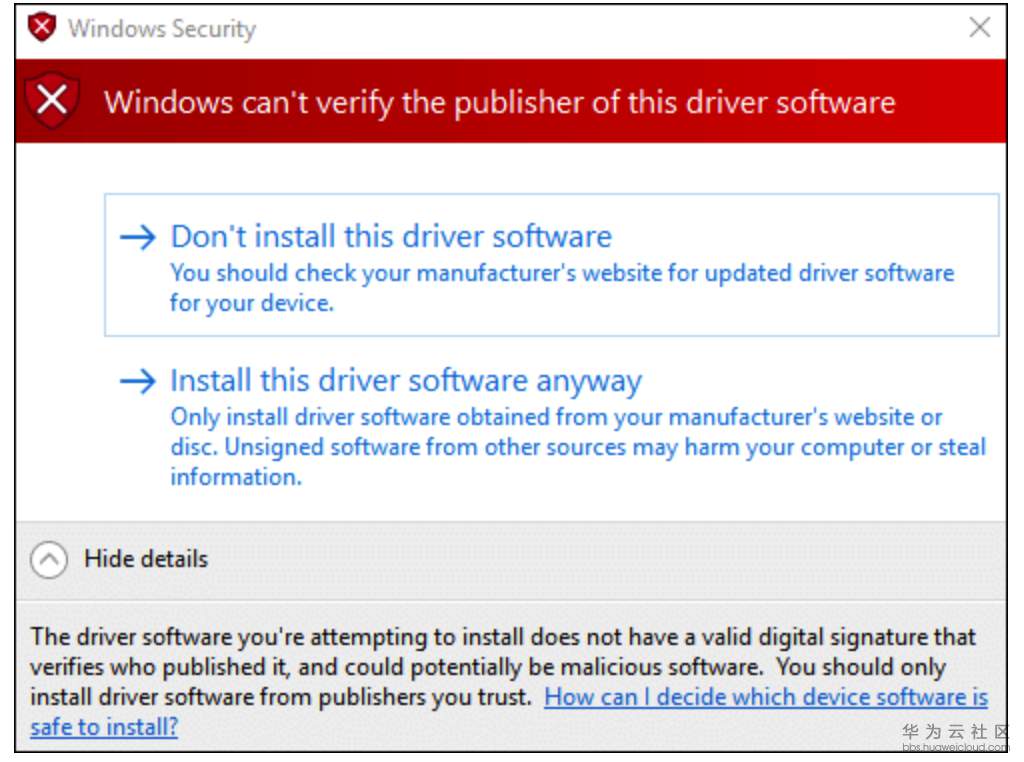The image size is (1024, 762).
Task: Click the Windows Security shield icon in title bar
Action: (41, 28)
